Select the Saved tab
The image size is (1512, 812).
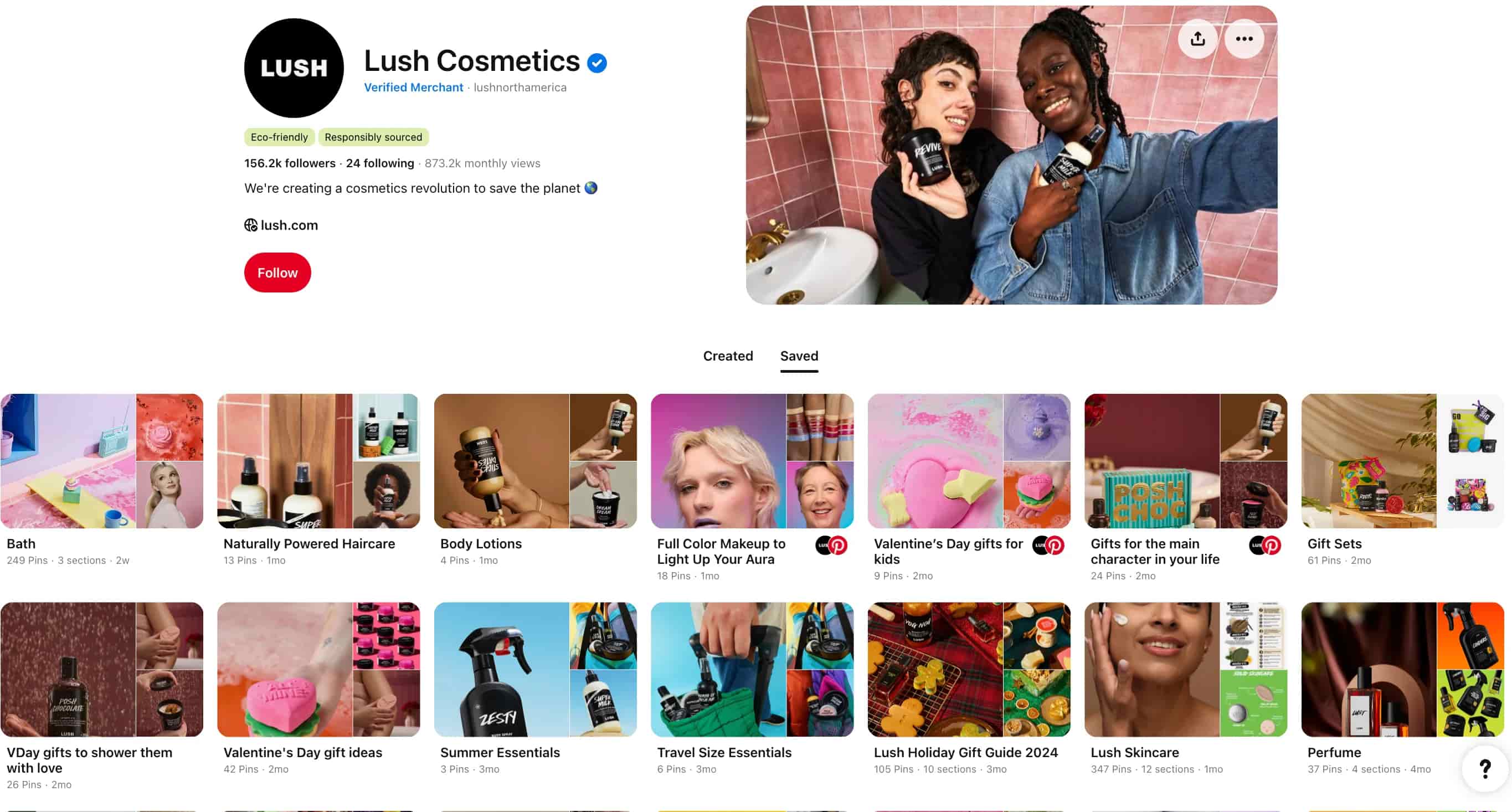pyautogui.click(x=799, y=356)
